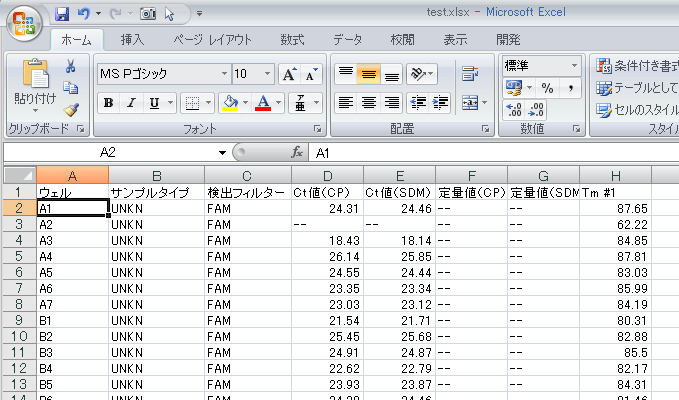
Task: Toggle Bold formatting
Action: click(x=108, y=103)
